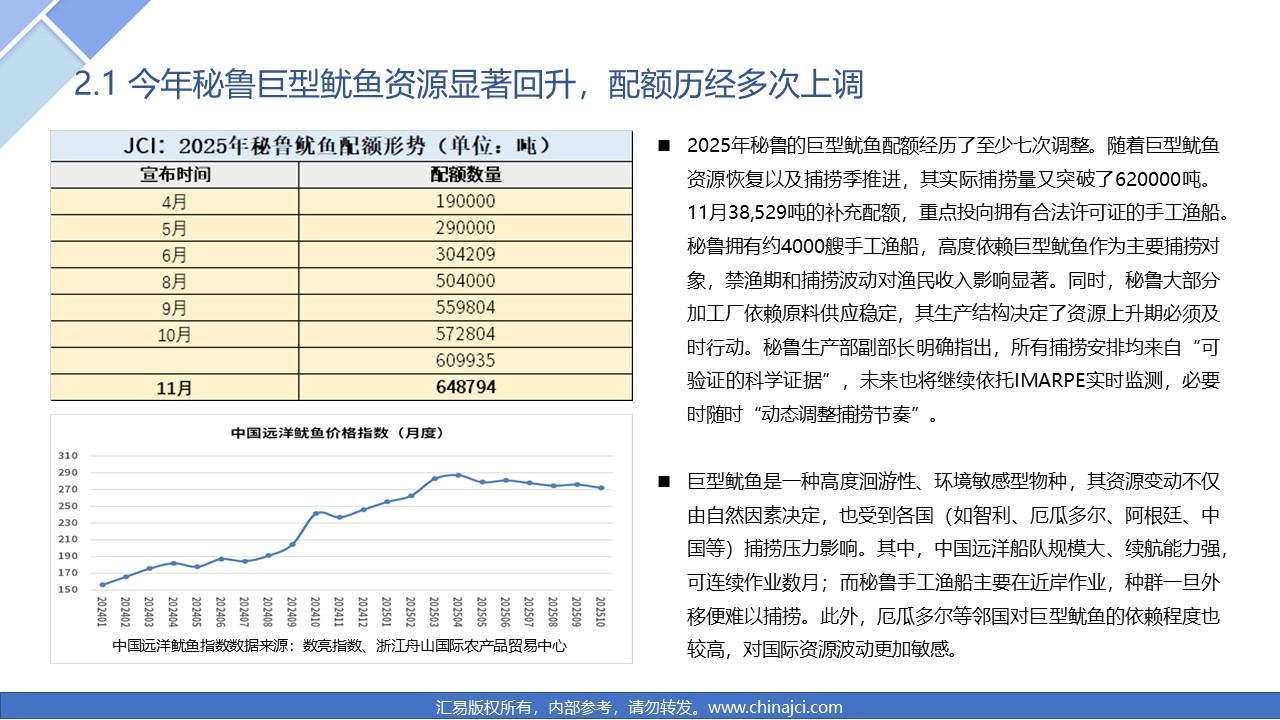Image resolution: width=1280 pixels, height=720 pixels.
Task: Click the chart data source caption
Action: [340, 646]
